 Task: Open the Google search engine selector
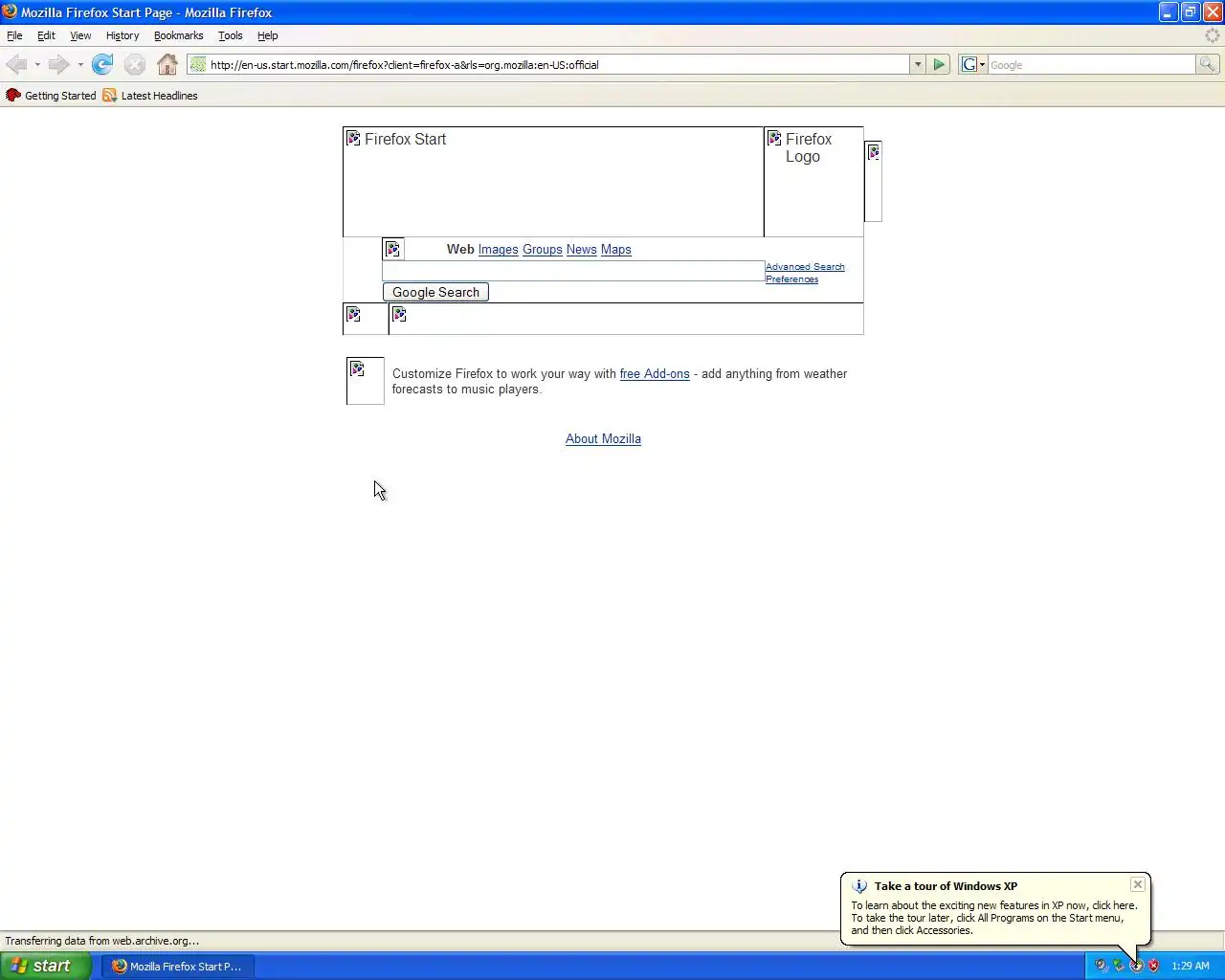[x=972, y=64]
